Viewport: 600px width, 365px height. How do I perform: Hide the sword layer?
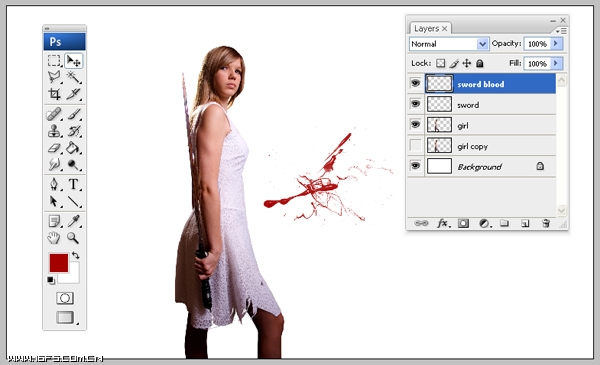tap(416, 104)
